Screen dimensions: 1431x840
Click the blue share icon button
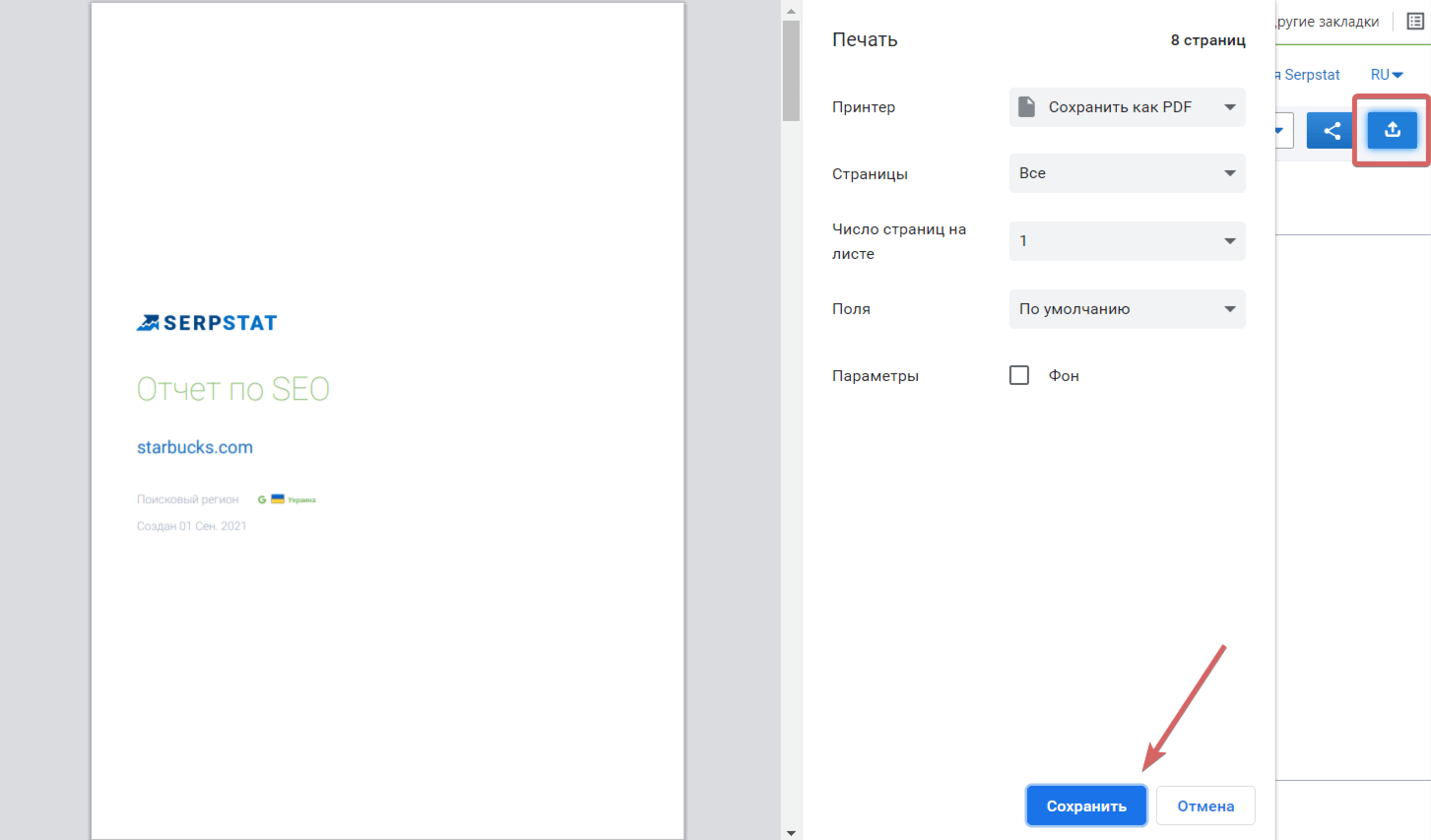coord(1332,130)
